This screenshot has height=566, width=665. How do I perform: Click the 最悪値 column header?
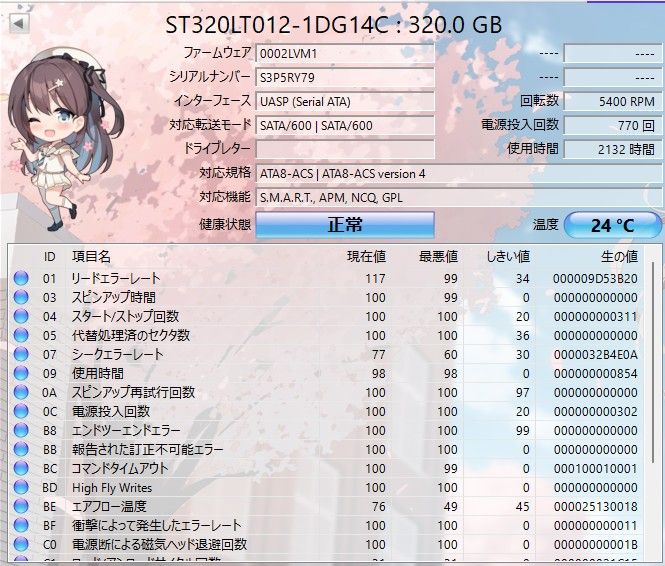click(x=439, y=257)
